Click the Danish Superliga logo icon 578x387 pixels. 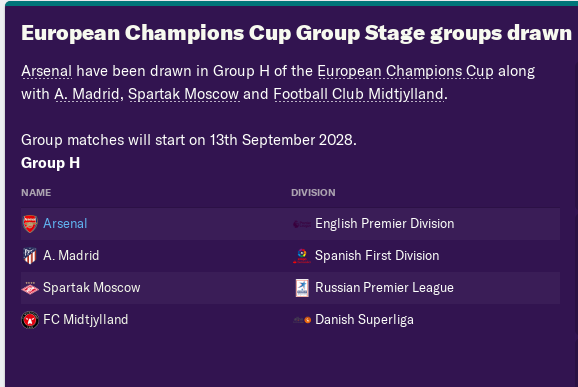[302, 320]
